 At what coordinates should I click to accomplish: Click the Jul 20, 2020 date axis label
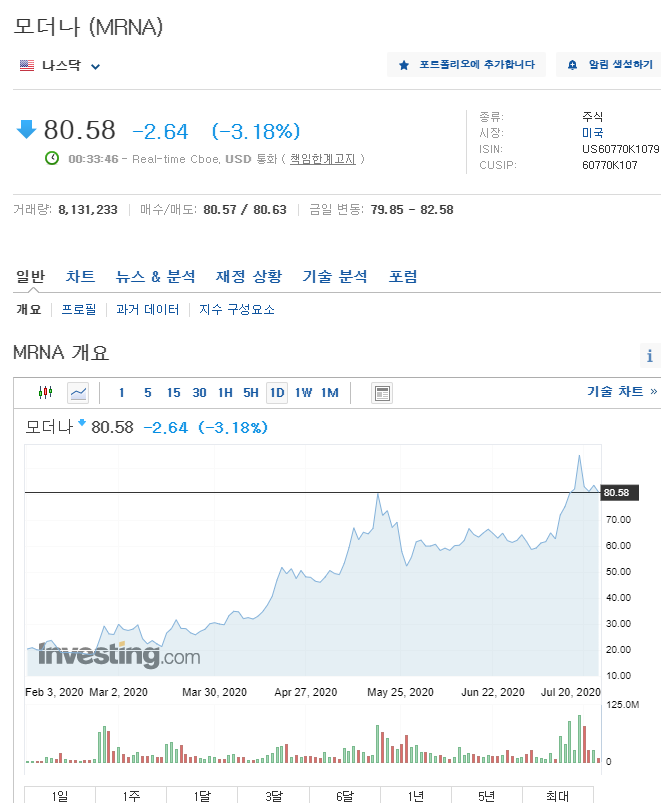click(x=570, y=692)
